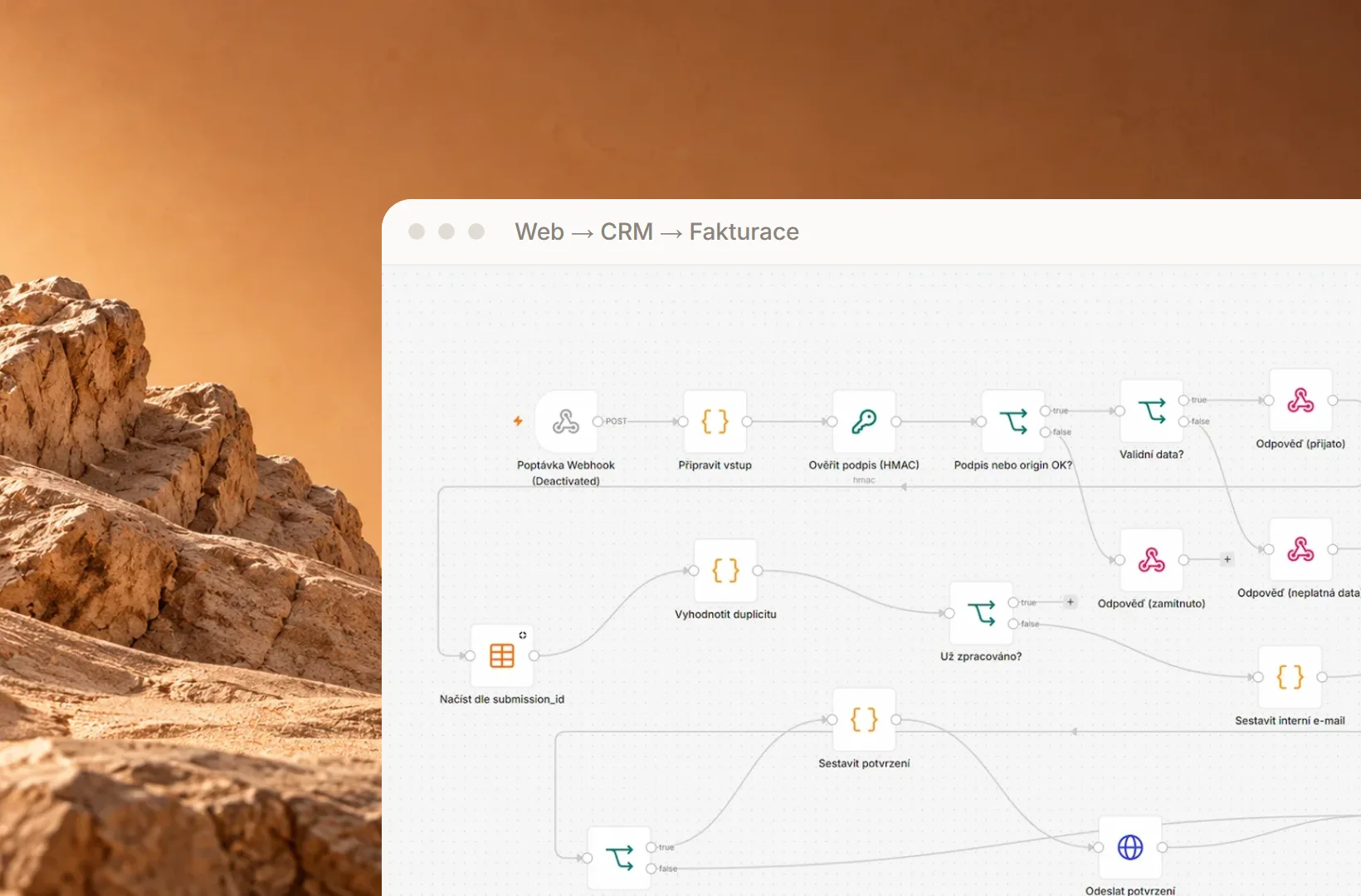Select the Vyhodnotit duplicitu code node

click(x=725, y=571)
